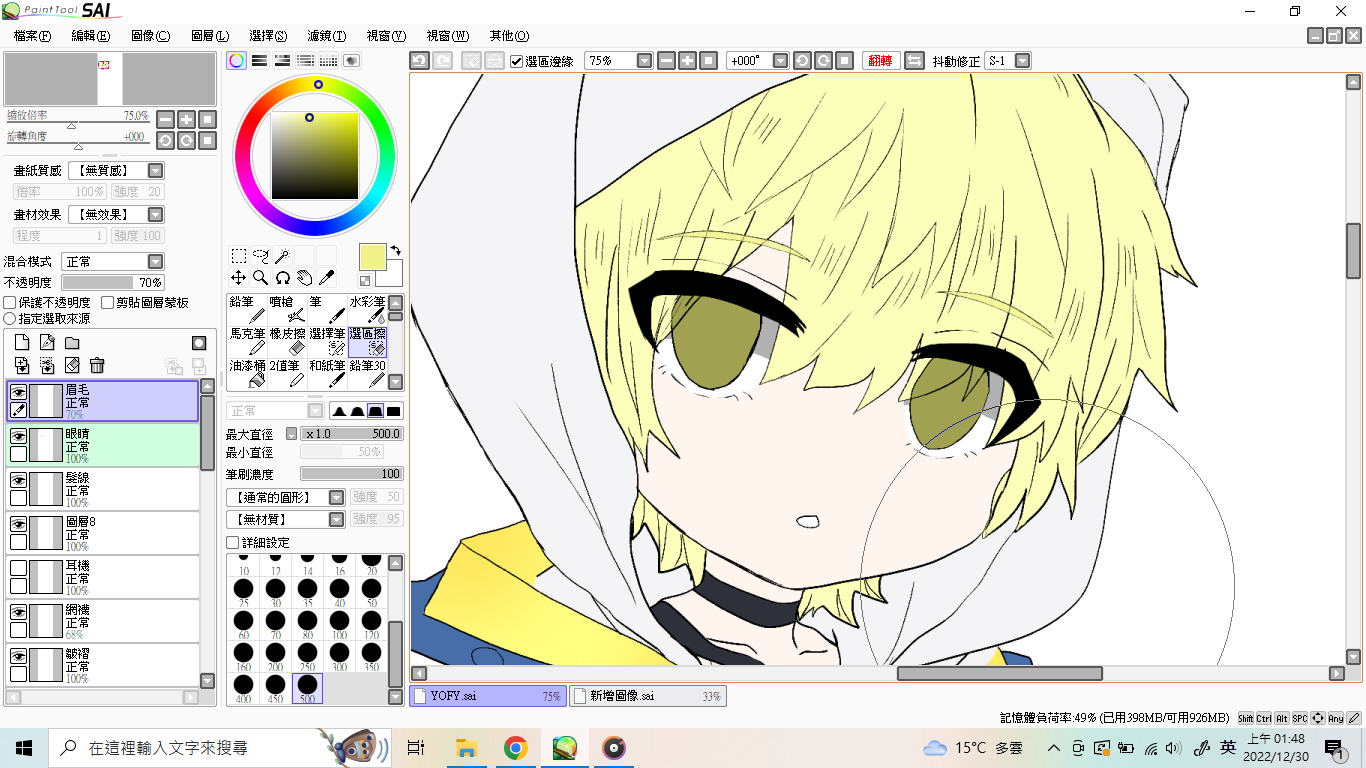Screen dimensions: 1366x768
Task: Hide the 網襪 layer
Action: [18, 612]
